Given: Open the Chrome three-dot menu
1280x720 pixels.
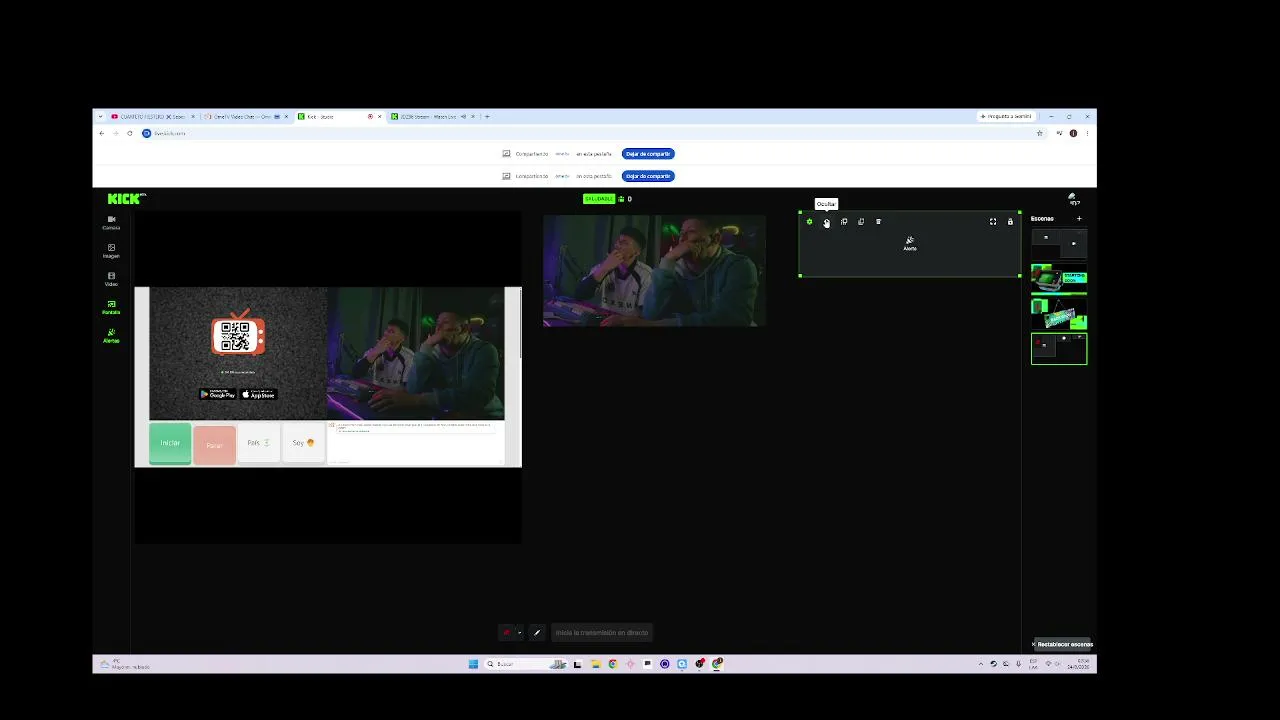Looking at the screenshot, I should 1087,133.
